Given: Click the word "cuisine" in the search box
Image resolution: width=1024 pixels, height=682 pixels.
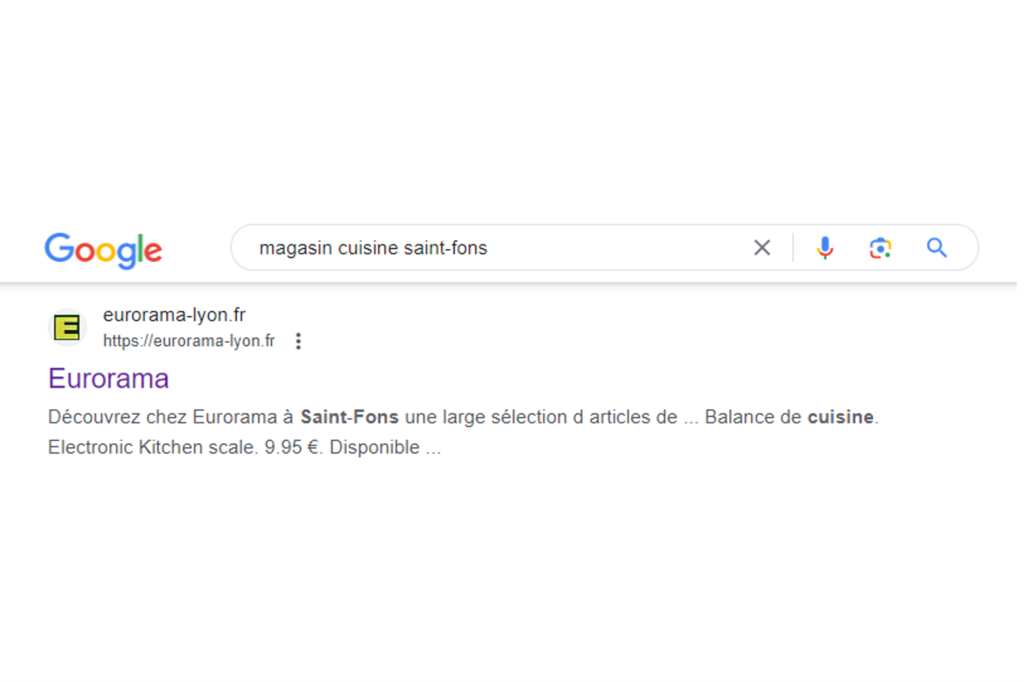Looking at the screenshot, I should point(367,248).
